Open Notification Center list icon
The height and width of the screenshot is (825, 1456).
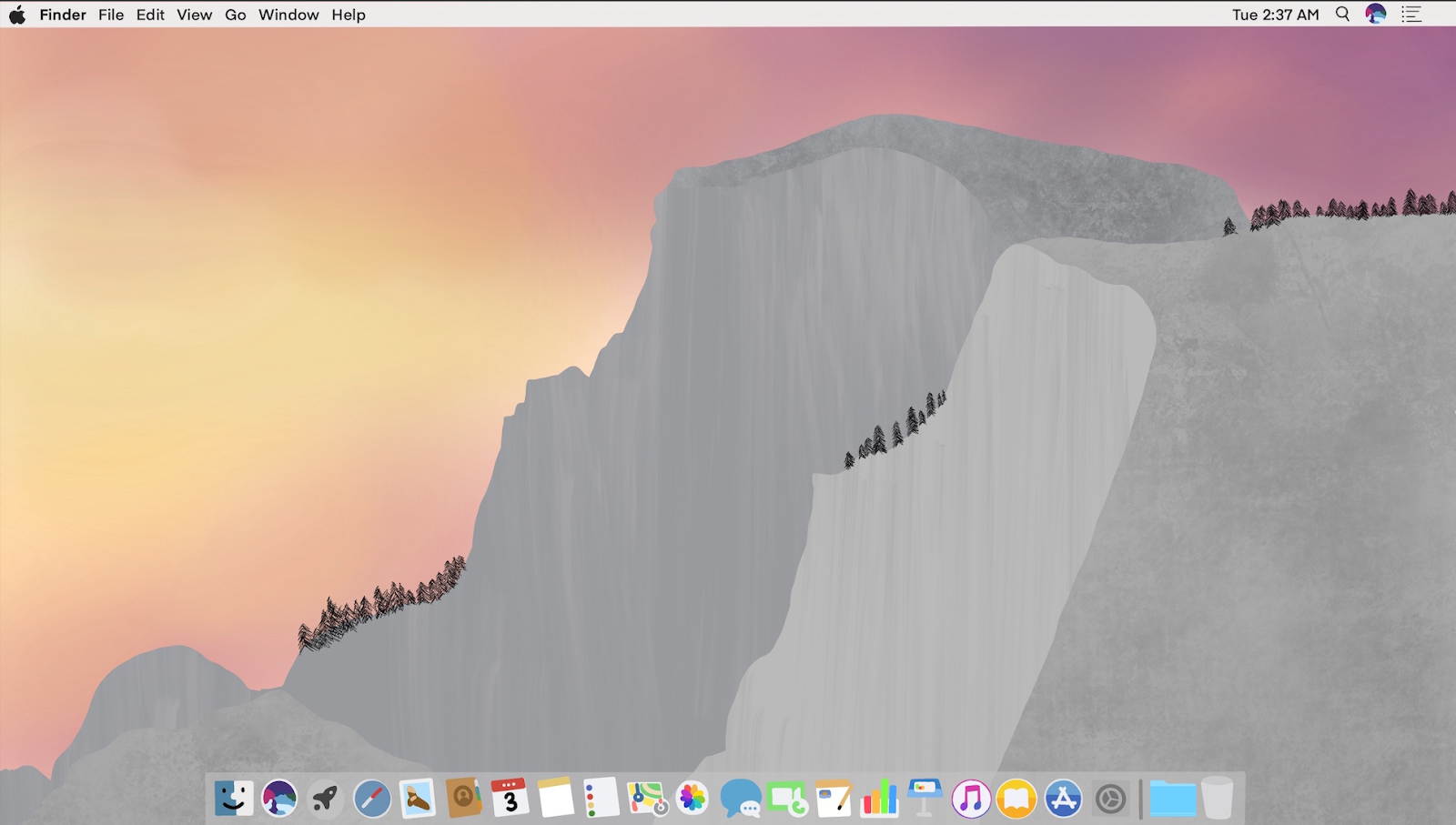click(x=1411, y=15)
